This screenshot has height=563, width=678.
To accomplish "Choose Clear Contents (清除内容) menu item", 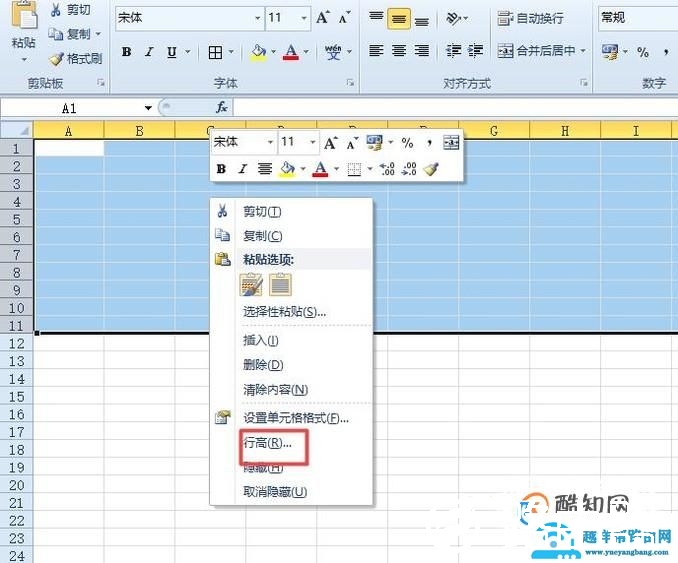I will click(x=275, y=390).
